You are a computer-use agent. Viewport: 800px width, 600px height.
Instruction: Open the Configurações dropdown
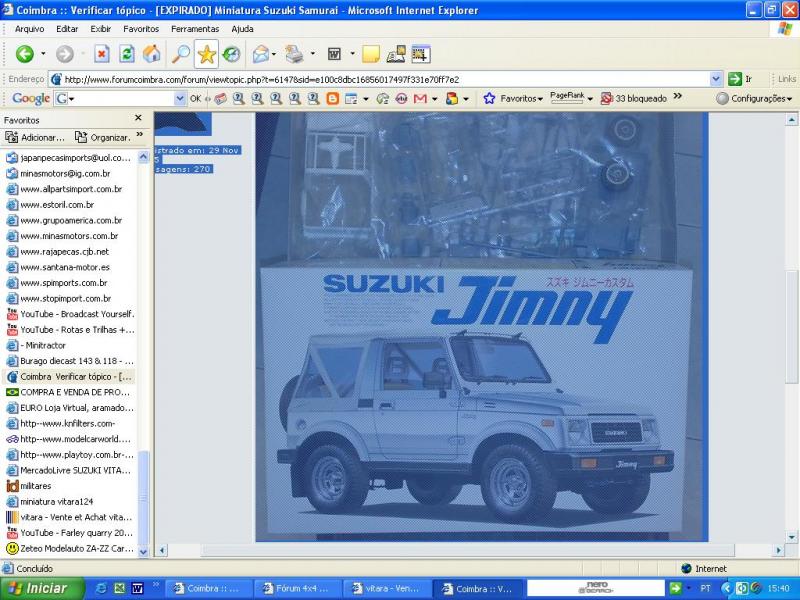(x=755, y=98)
